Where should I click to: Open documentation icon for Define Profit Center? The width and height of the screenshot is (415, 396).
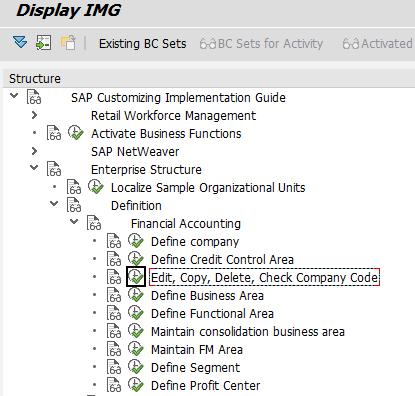[114, 385]
